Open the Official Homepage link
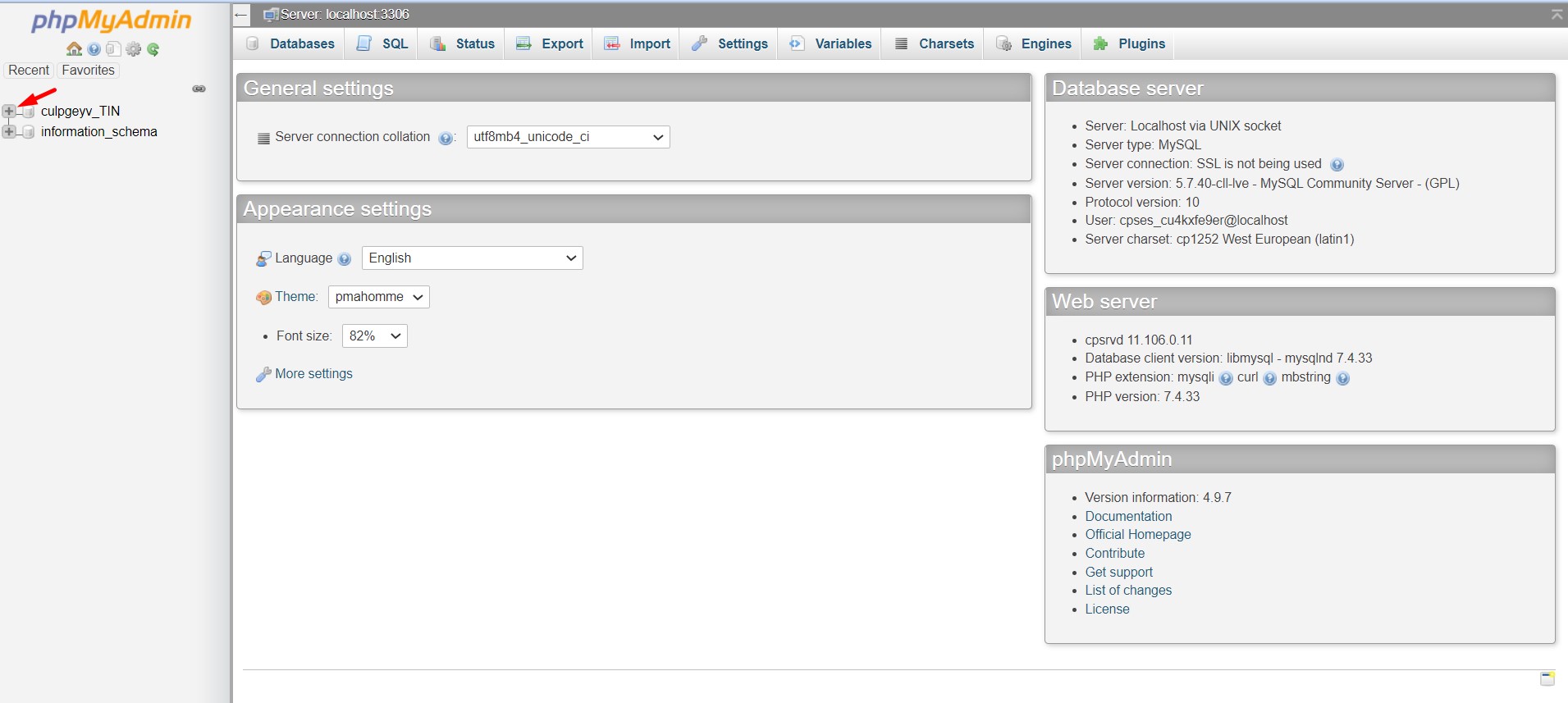Image resolution: width=1568 pixels, height=703 pixels. (x=1137, y=535)
